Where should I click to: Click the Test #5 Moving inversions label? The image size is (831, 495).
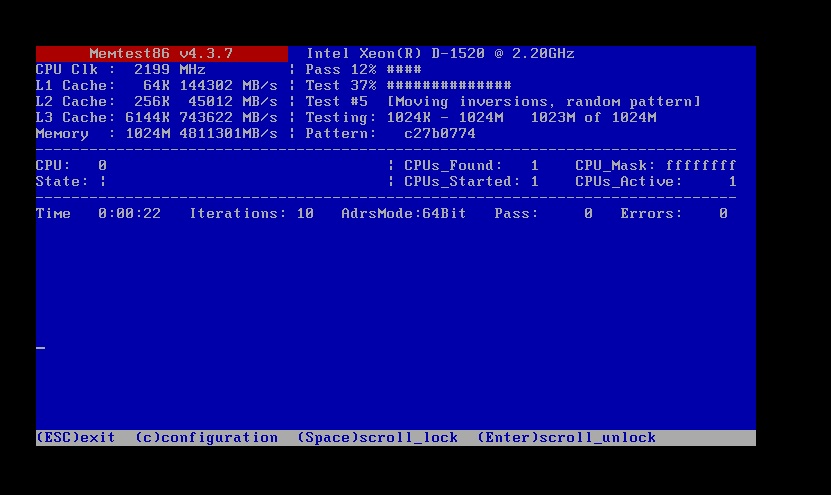503,101
